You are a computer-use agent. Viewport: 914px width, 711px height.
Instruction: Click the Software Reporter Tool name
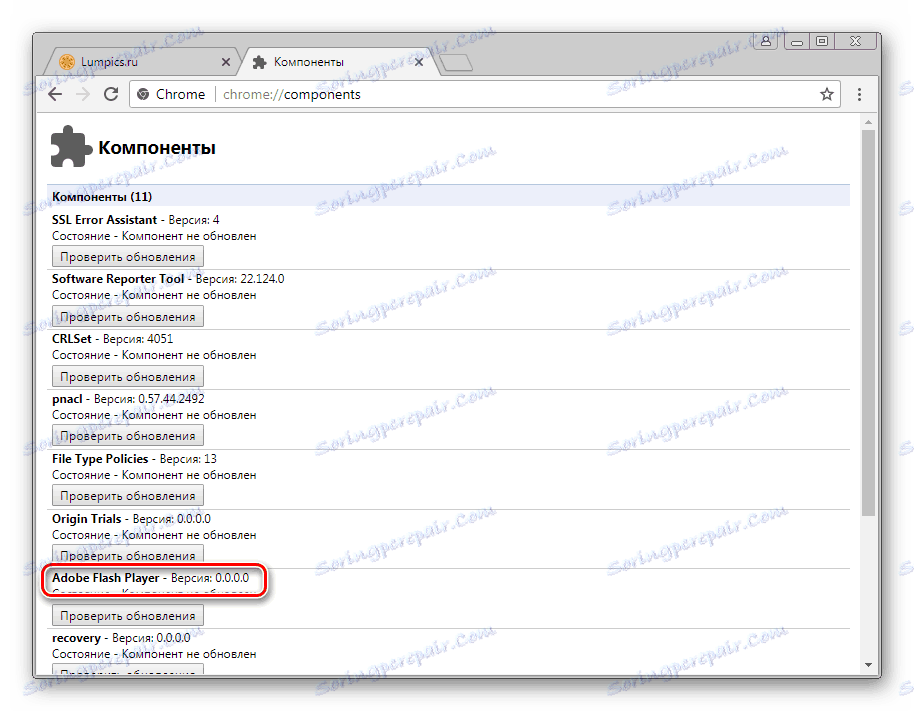pos(118,279)
